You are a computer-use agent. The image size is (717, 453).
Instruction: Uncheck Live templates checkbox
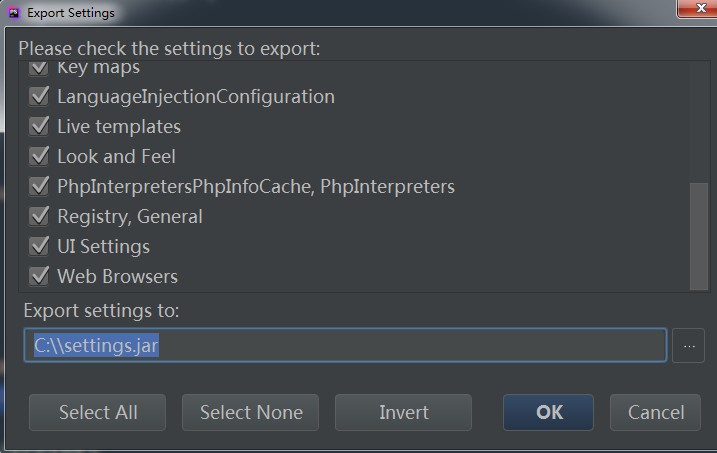pos(39,127)
